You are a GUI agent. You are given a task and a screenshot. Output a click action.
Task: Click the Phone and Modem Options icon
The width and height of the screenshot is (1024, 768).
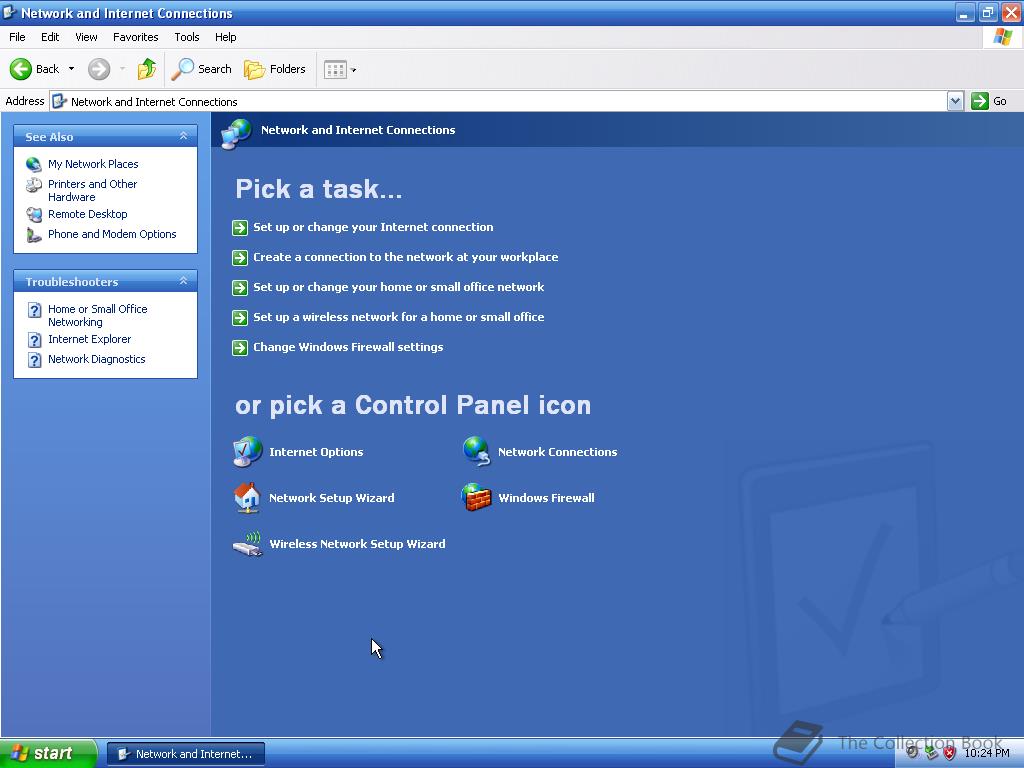click(x=34, y=234)
